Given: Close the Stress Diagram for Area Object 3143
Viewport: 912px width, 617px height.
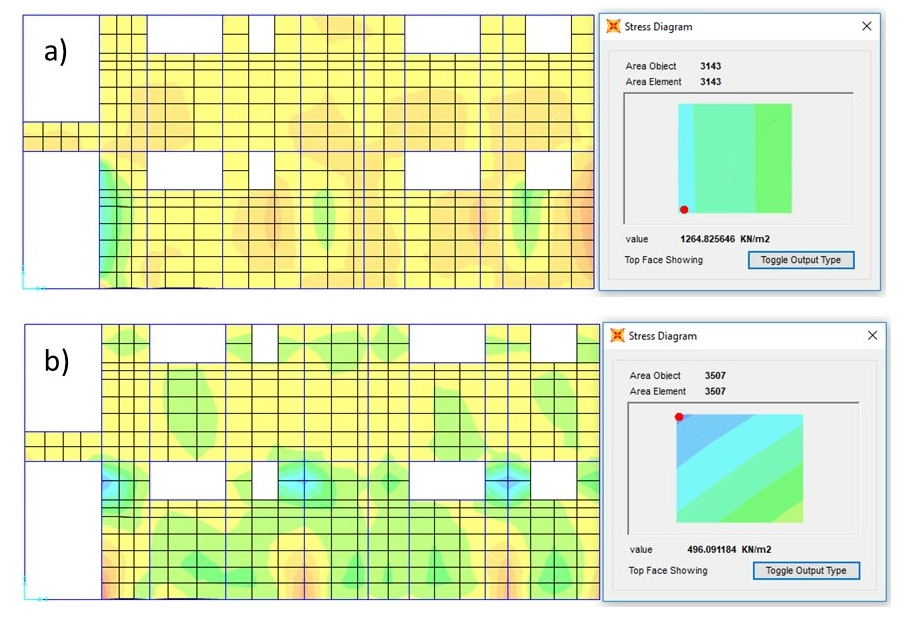Looking at the screenshot, I should pyautogui.click(x=866, y=27).
